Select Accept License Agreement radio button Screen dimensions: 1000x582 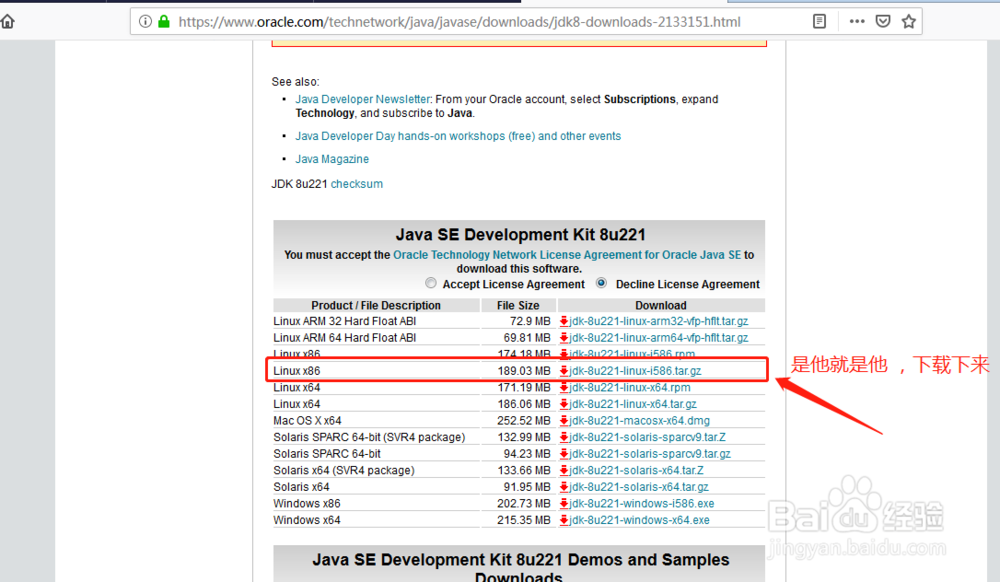tap(431, 283)
